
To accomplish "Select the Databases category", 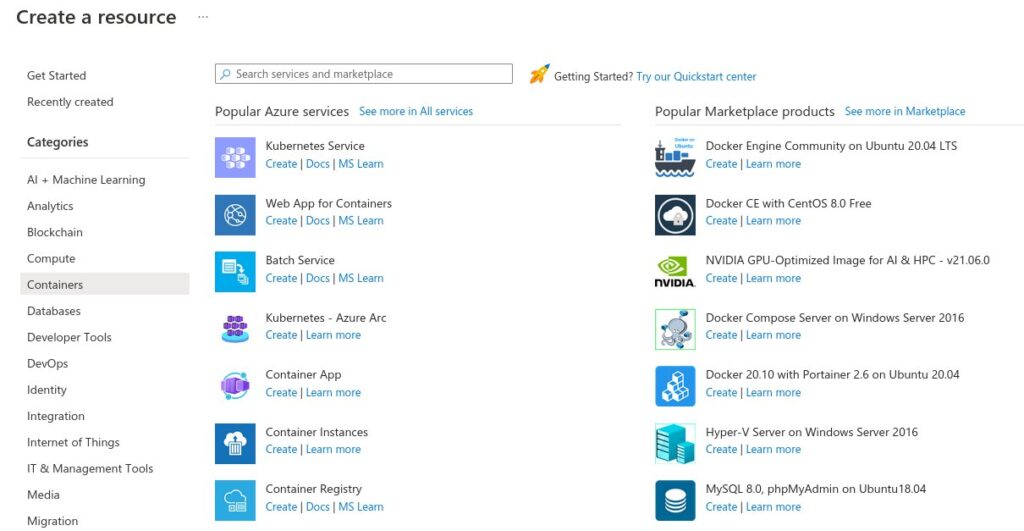I will pyautogui.click(x=54, y=311).
